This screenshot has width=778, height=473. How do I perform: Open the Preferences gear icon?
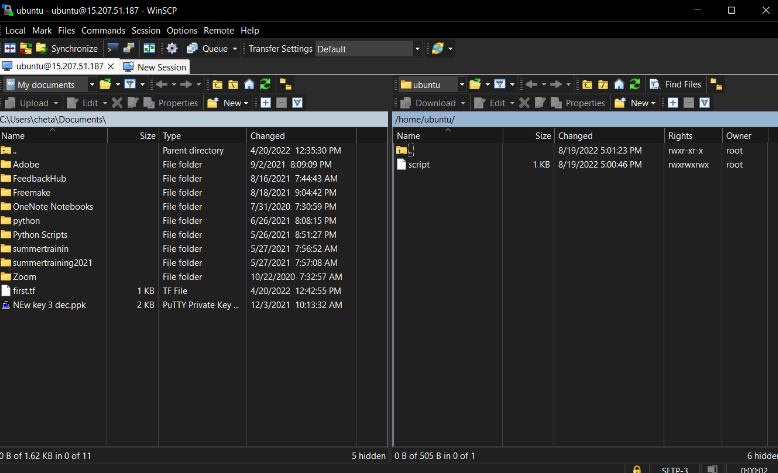pyautogui.click(x=172, y=49)
